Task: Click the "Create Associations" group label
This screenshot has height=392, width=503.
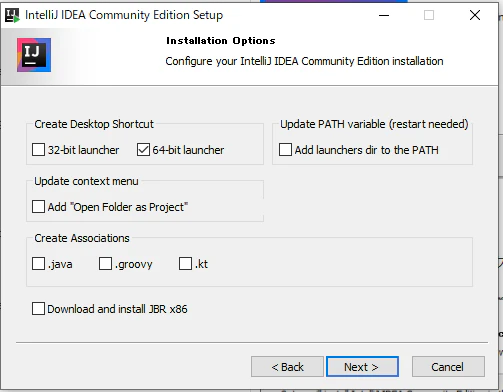Action: pos(82,238)
